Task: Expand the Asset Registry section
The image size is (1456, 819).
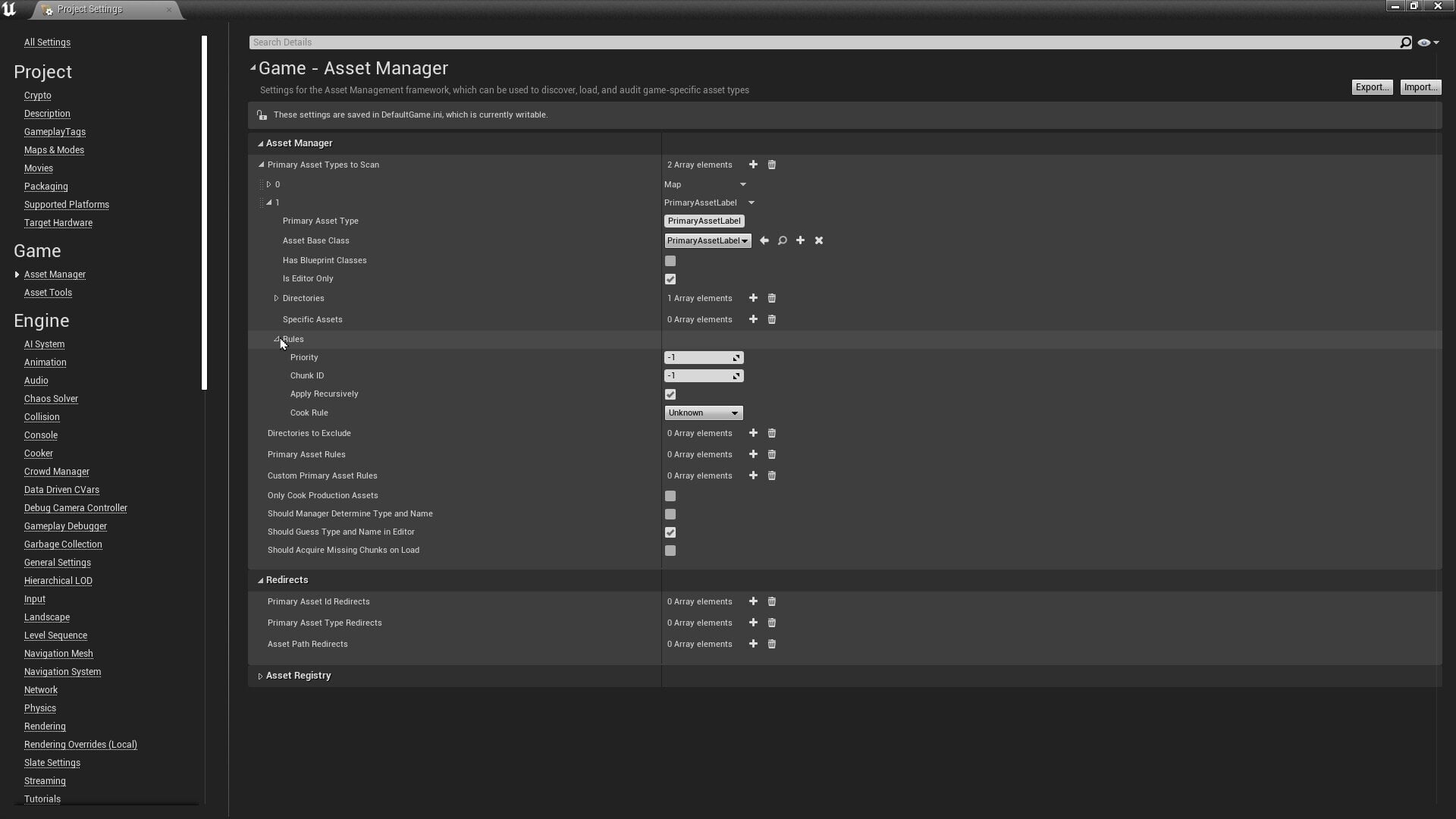Action: (x=260, y=676)
